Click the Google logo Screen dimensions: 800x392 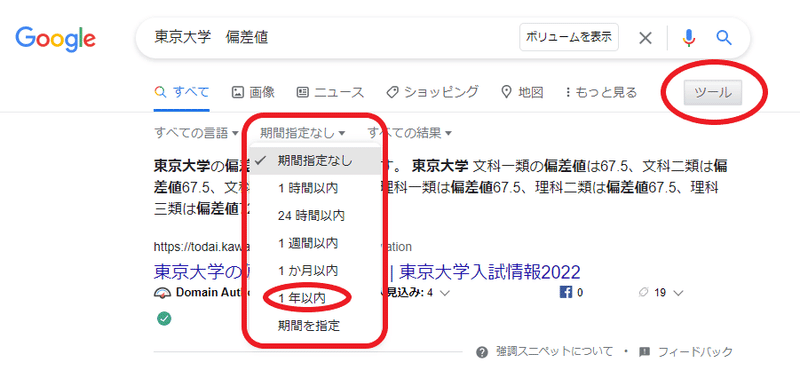coord(56,39)
